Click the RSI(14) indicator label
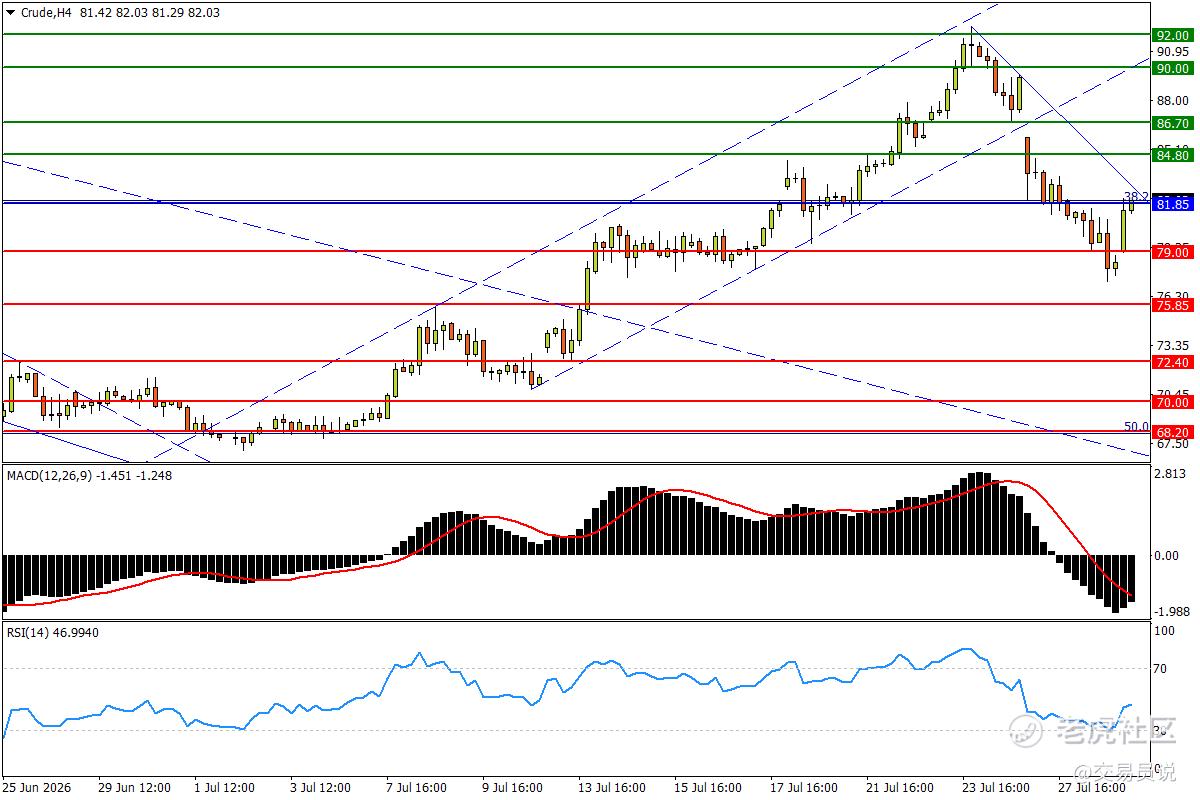 (x=28, y=632)
